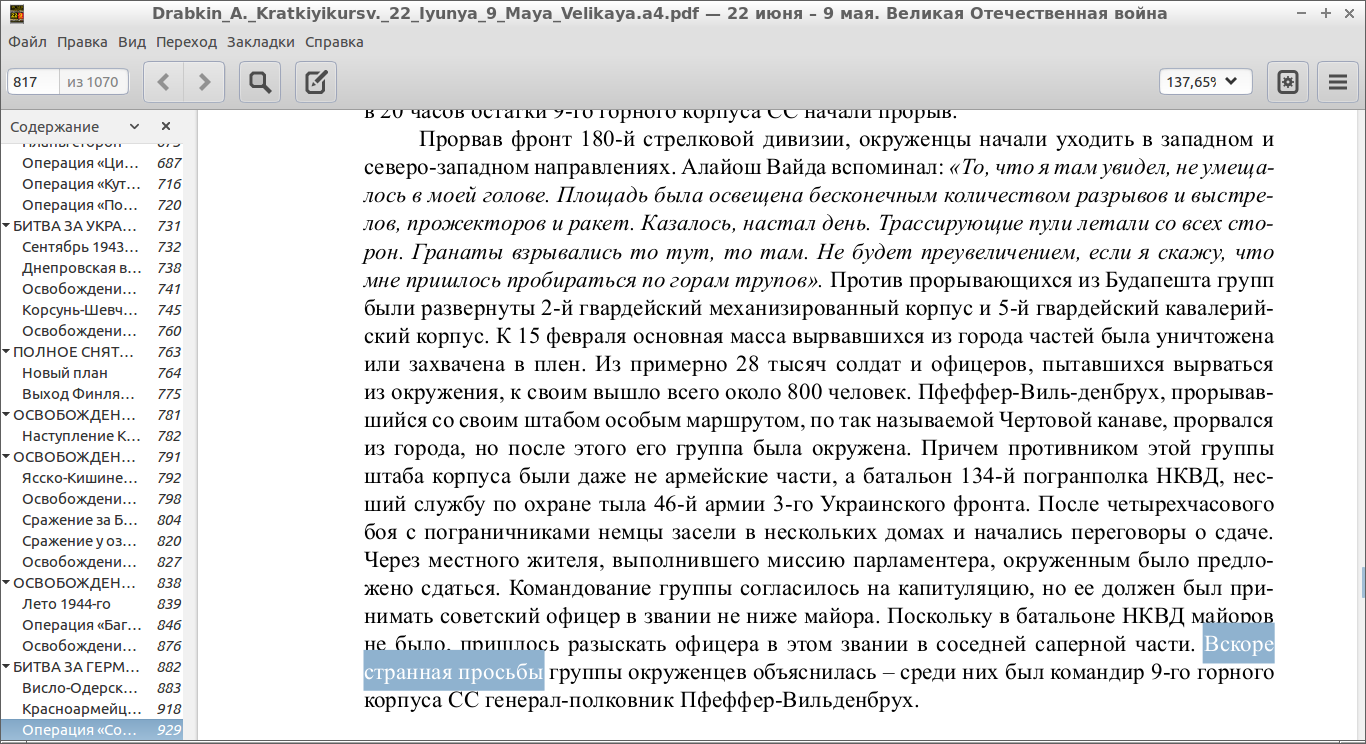Click the application icon in the title bar
The height and width of the screenshot is (744, 1366).
[17, 14]
